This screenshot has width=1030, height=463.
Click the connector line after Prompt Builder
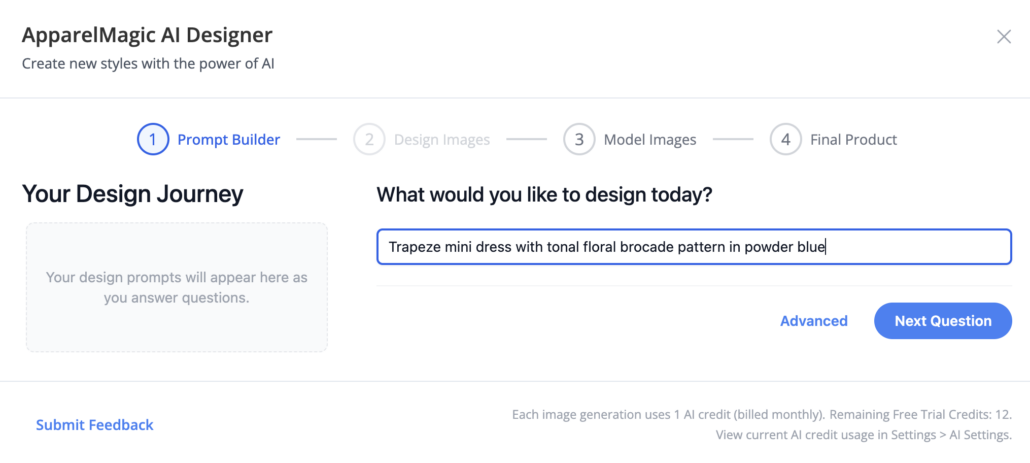coord(316,139)
